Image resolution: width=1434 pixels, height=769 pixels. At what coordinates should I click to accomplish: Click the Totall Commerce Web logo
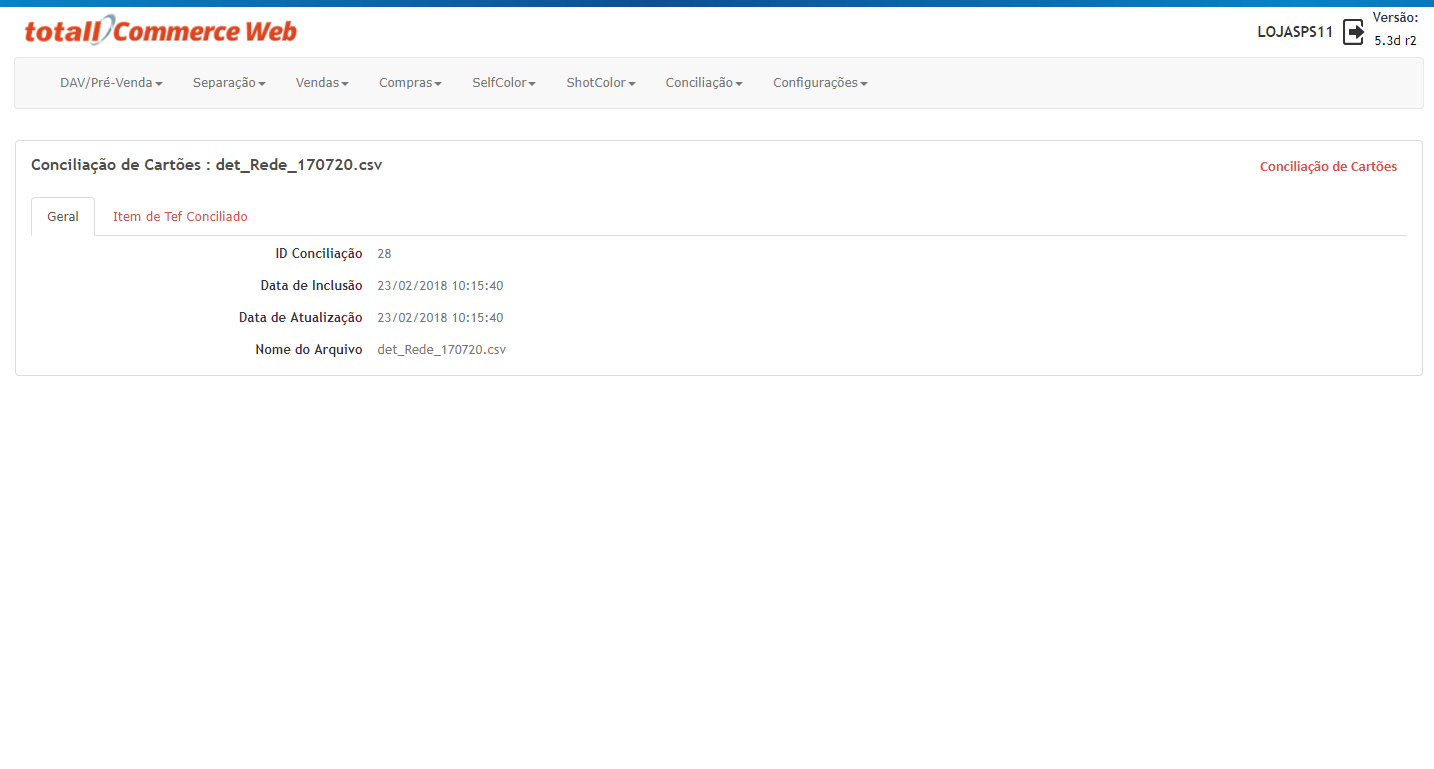[x=161, y=31]
